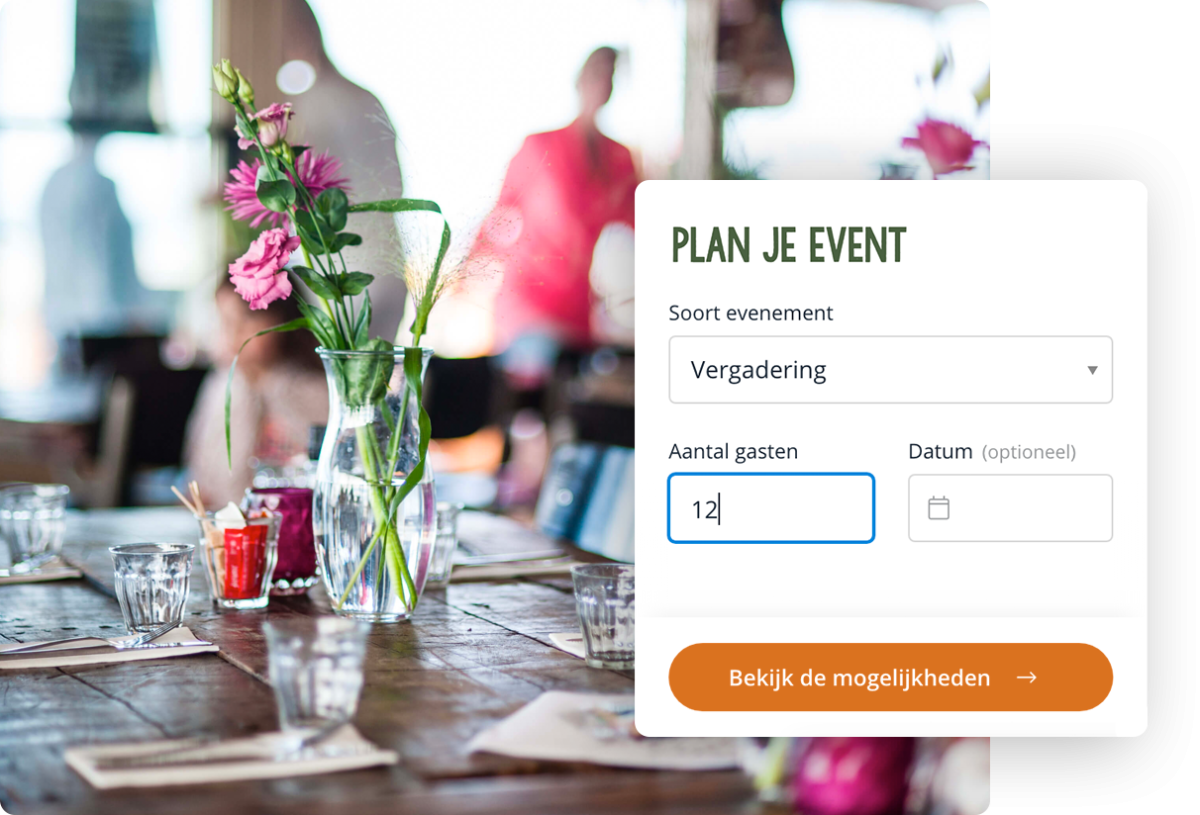This screenshot has height=815, width=1200.
Task: Focus the Aantal gasten input field
Action: click(771, 509)
